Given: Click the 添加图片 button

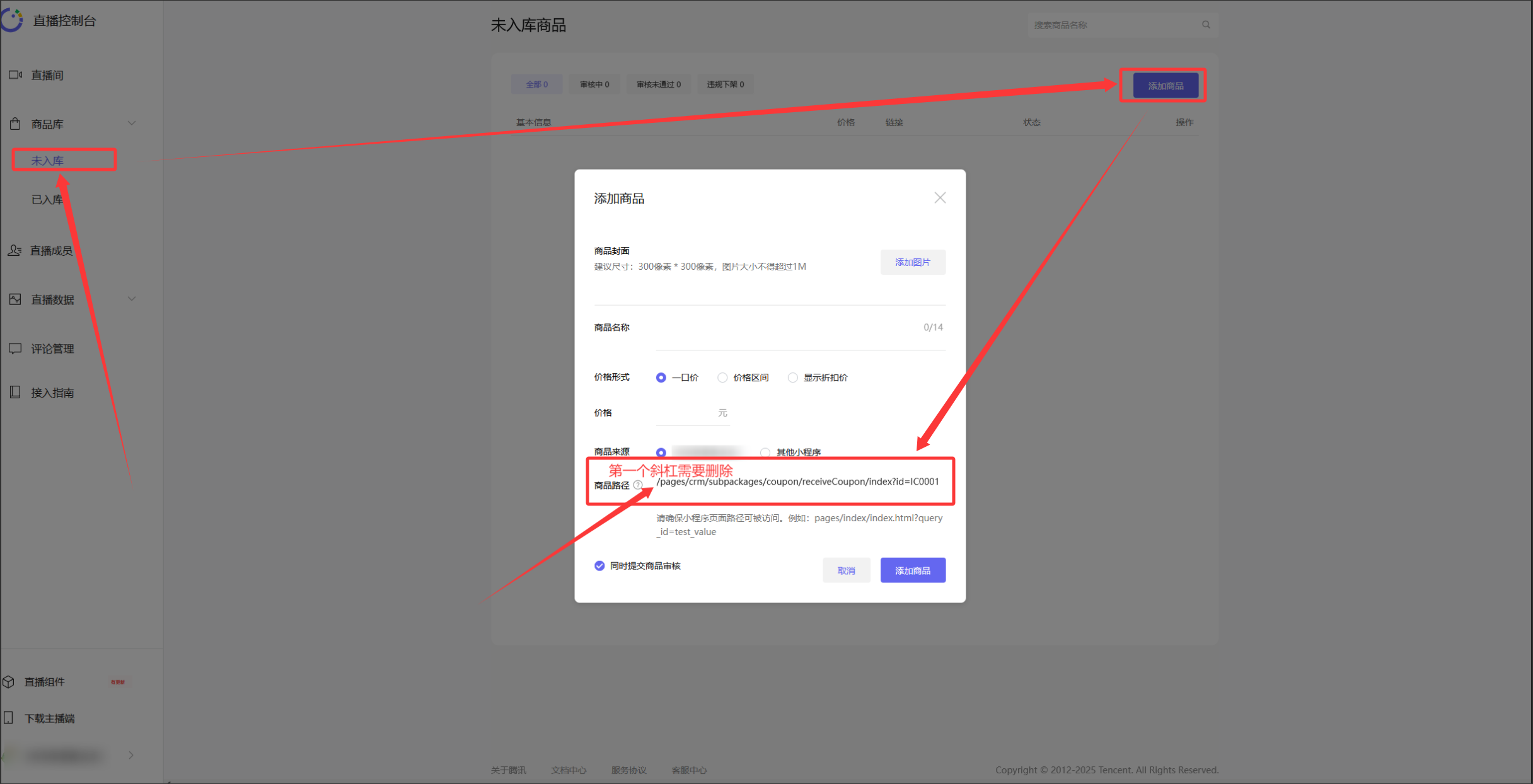Looking at the screenshot, I should (x=913, y=262).
